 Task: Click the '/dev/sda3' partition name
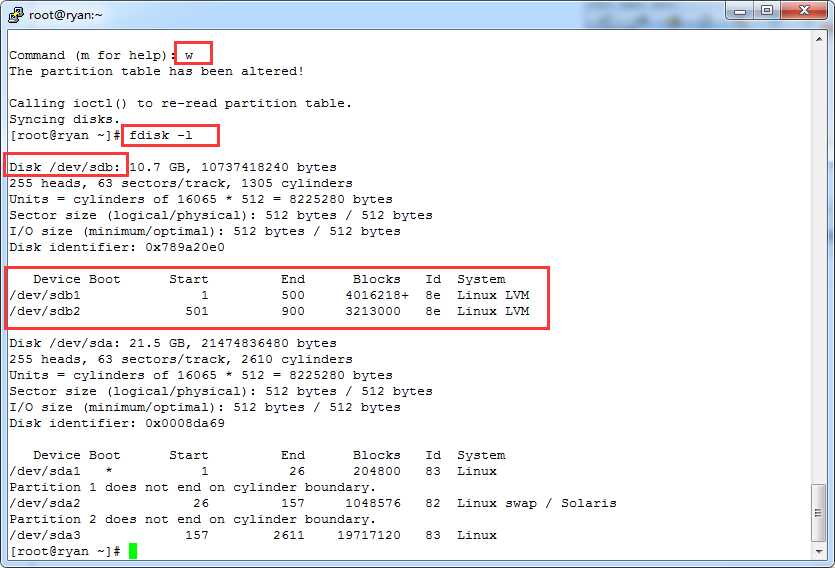point(45,535)
